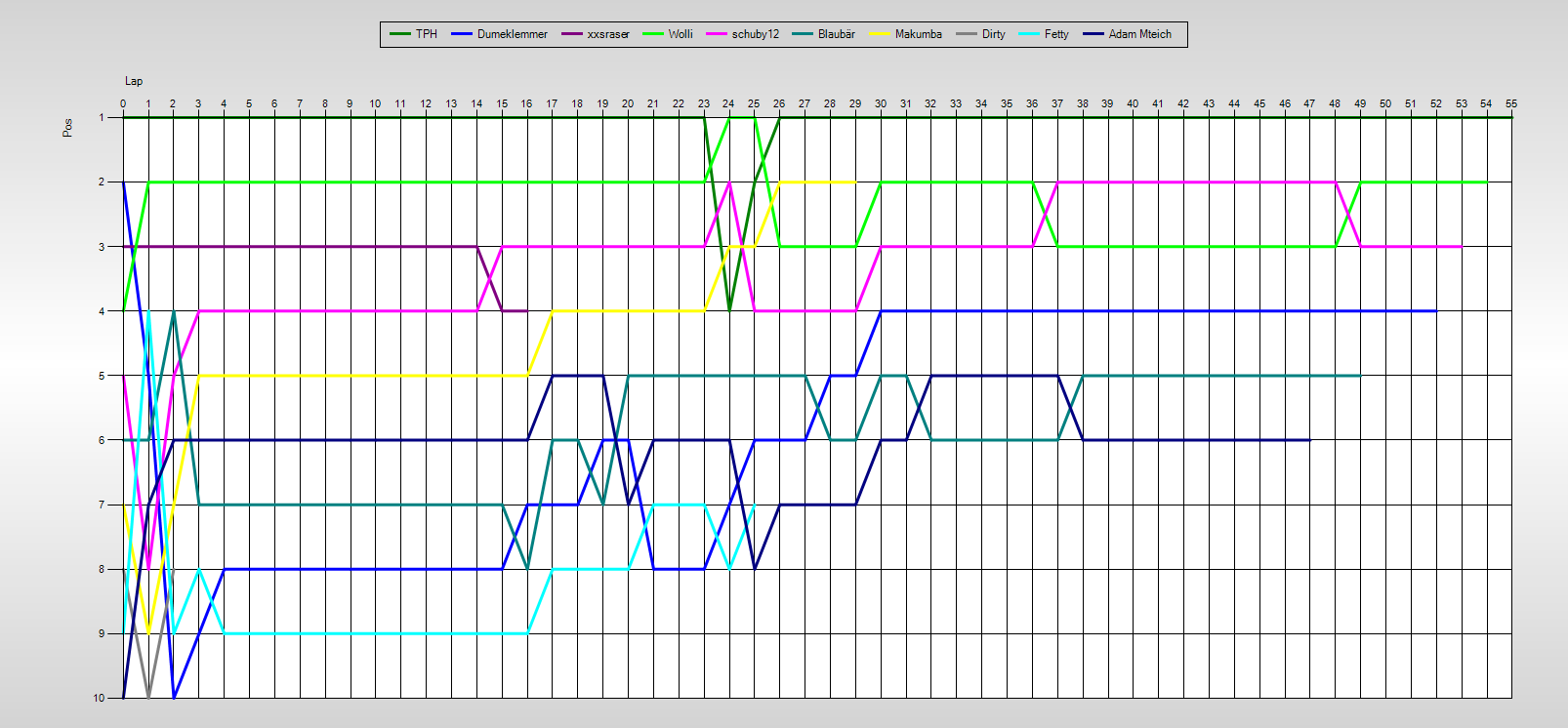This screenshot has height=728, width=1568.
Task: Click lap number 55 on the axis
Action: tap(1511, 103)
